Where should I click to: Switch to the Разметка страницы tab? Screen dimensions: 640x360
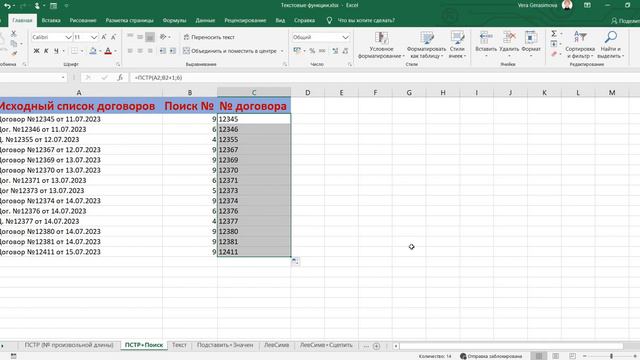coord(129,20)
